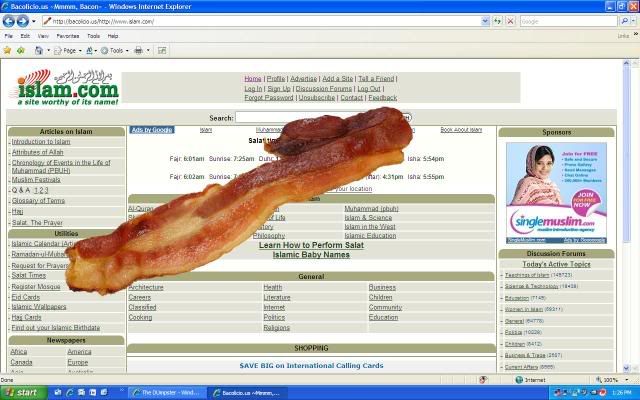
Task: Click the address bar URL field
Action: 261,21
